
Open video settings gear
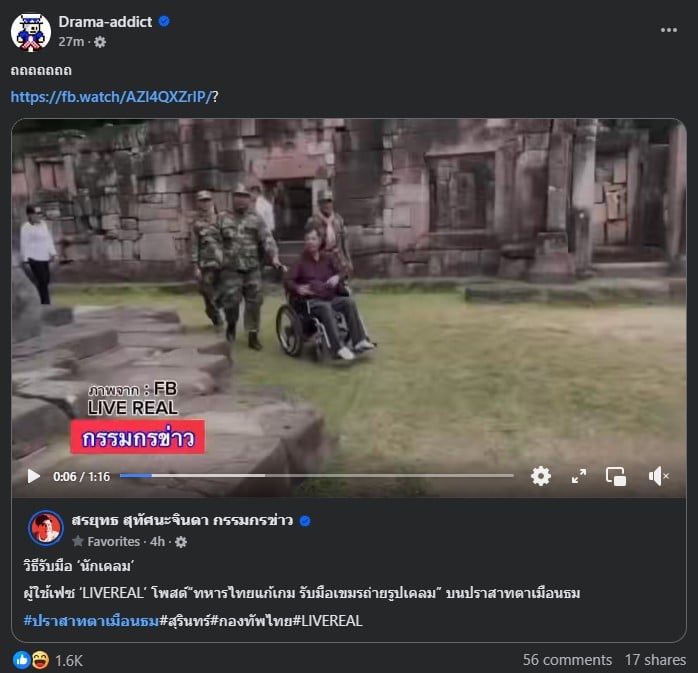541,476
